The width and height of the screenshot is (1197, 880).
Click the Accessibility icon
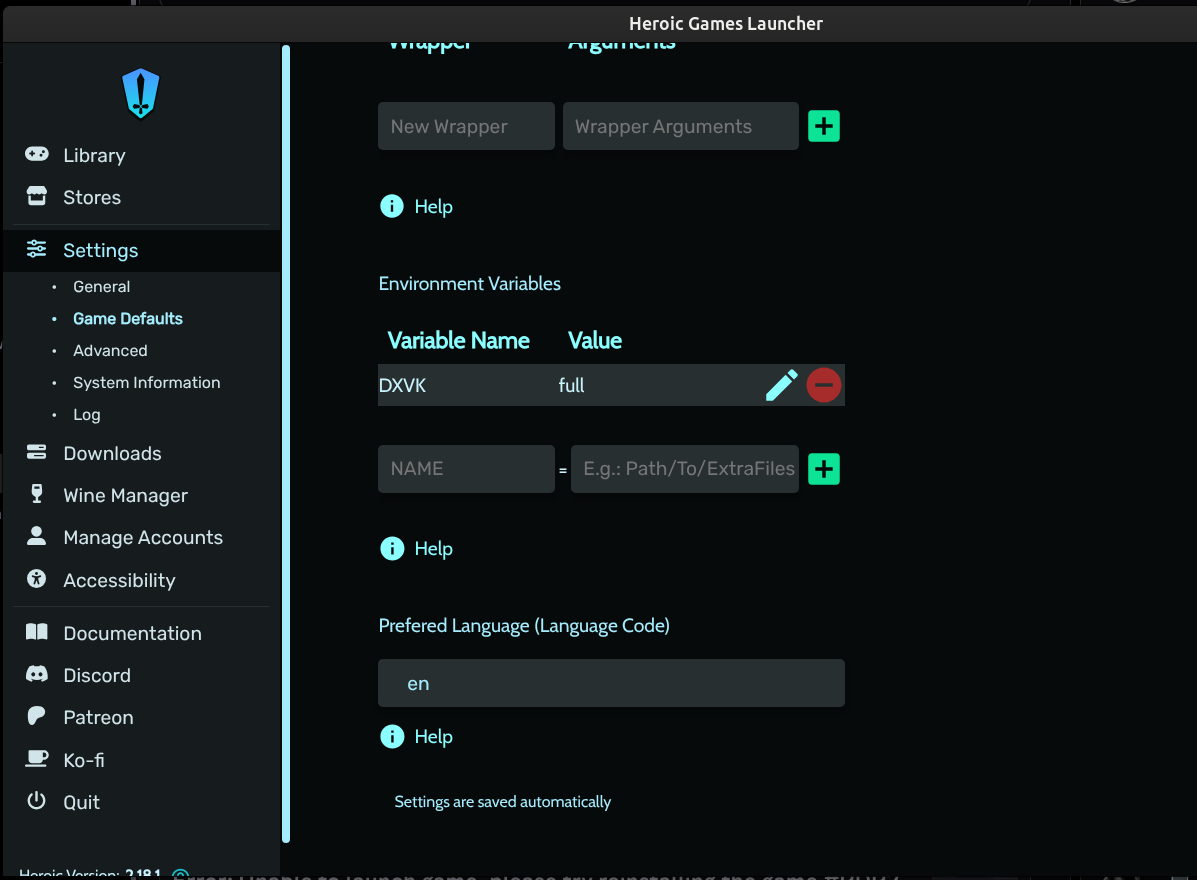pyautogui.click(x=37, y=579)
